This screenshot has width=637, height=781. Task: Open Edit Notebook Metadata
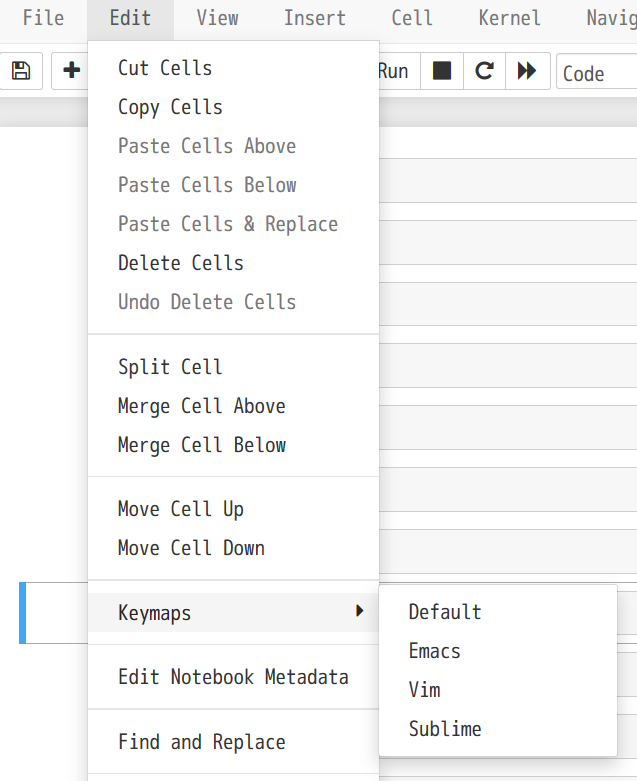tap(233, 677)
